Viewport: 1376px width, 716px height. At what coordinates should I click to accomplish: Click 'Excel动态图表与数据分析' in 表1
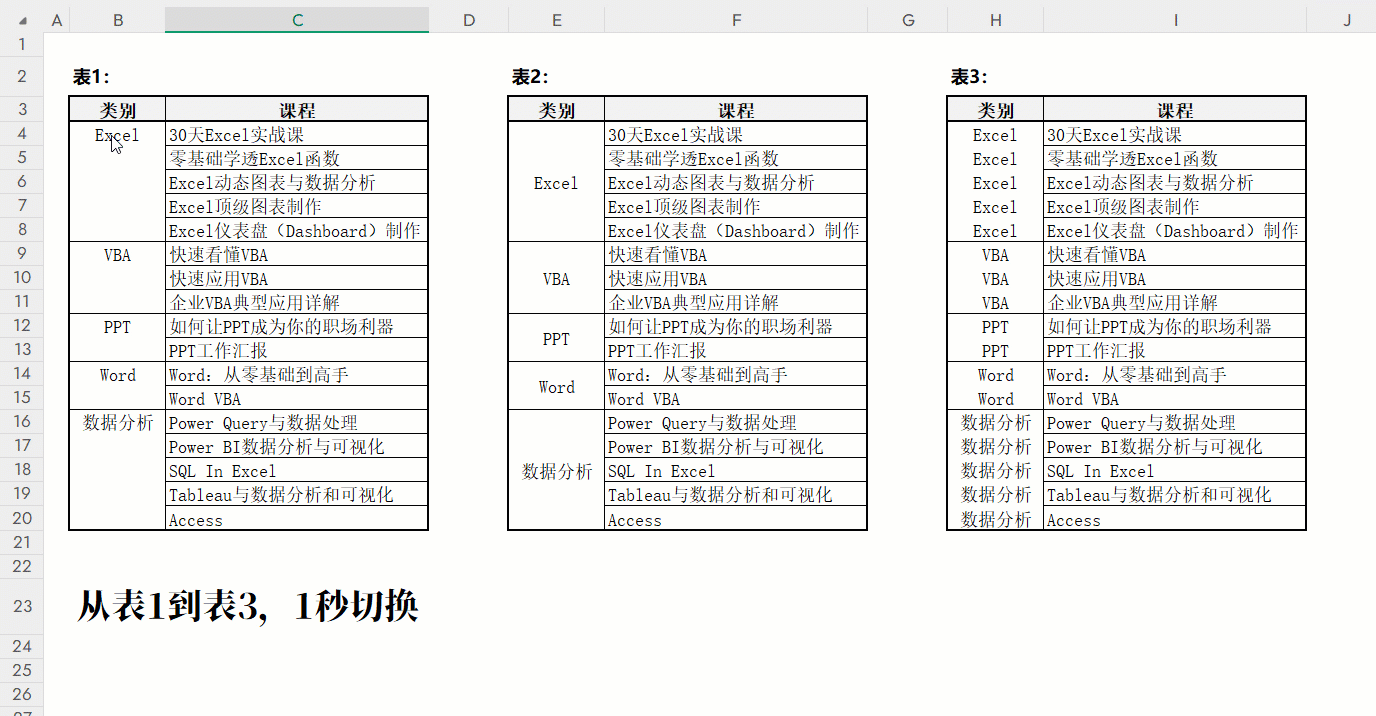click(x=297, y=182)
